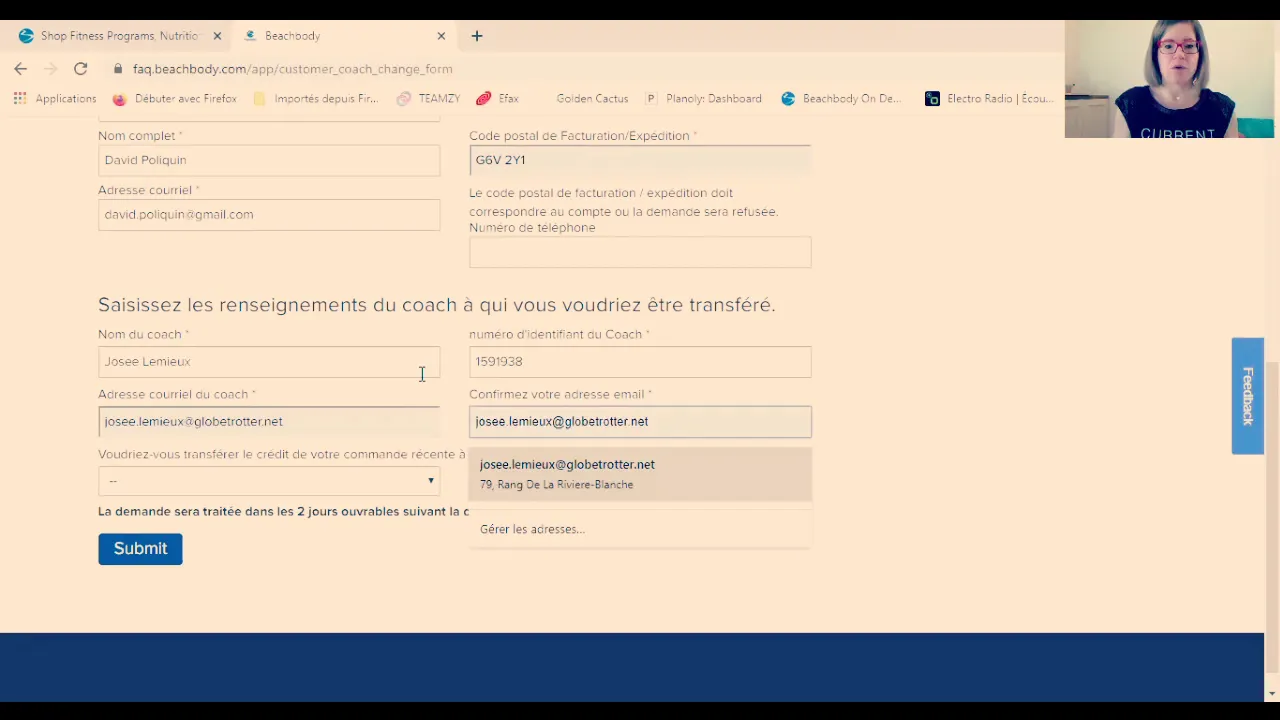Open the TEAMZY bookmark

(429, 98)
